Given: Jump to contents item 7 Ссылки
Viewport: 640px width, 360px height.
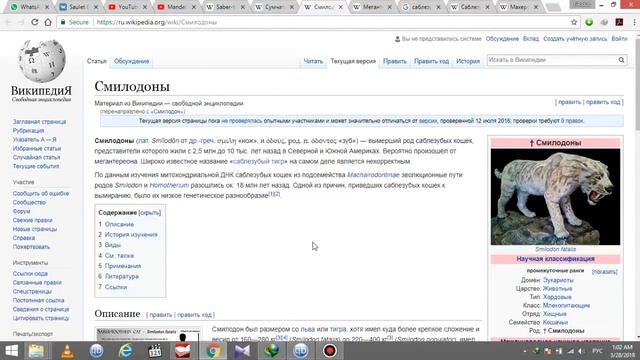Looking at the screenshot, I should click(116, 287).
